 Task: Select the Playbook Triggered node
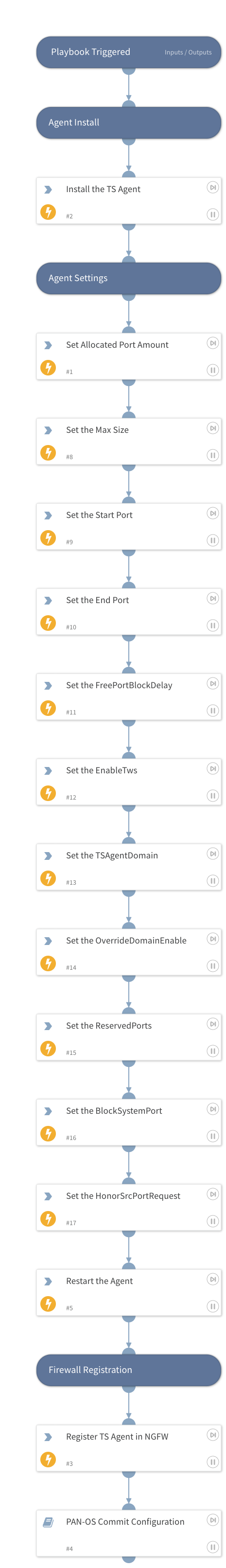coord(128,53)
